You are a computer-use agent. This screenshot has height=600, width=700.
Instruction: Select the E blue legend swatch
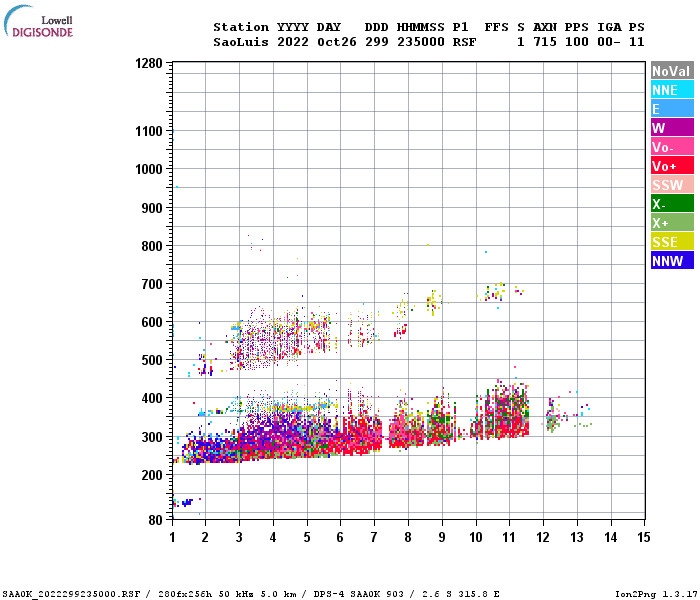click(x=672, y=108)
